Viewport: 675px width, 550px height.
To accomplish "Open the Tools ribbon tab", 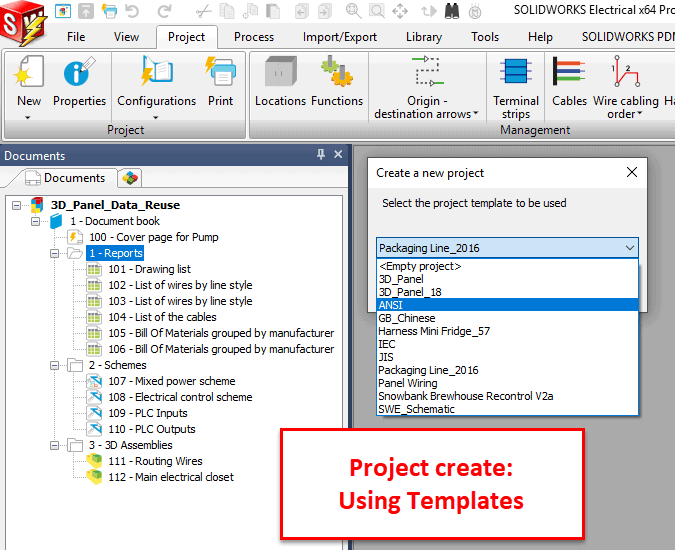I will tap(485, 37).
